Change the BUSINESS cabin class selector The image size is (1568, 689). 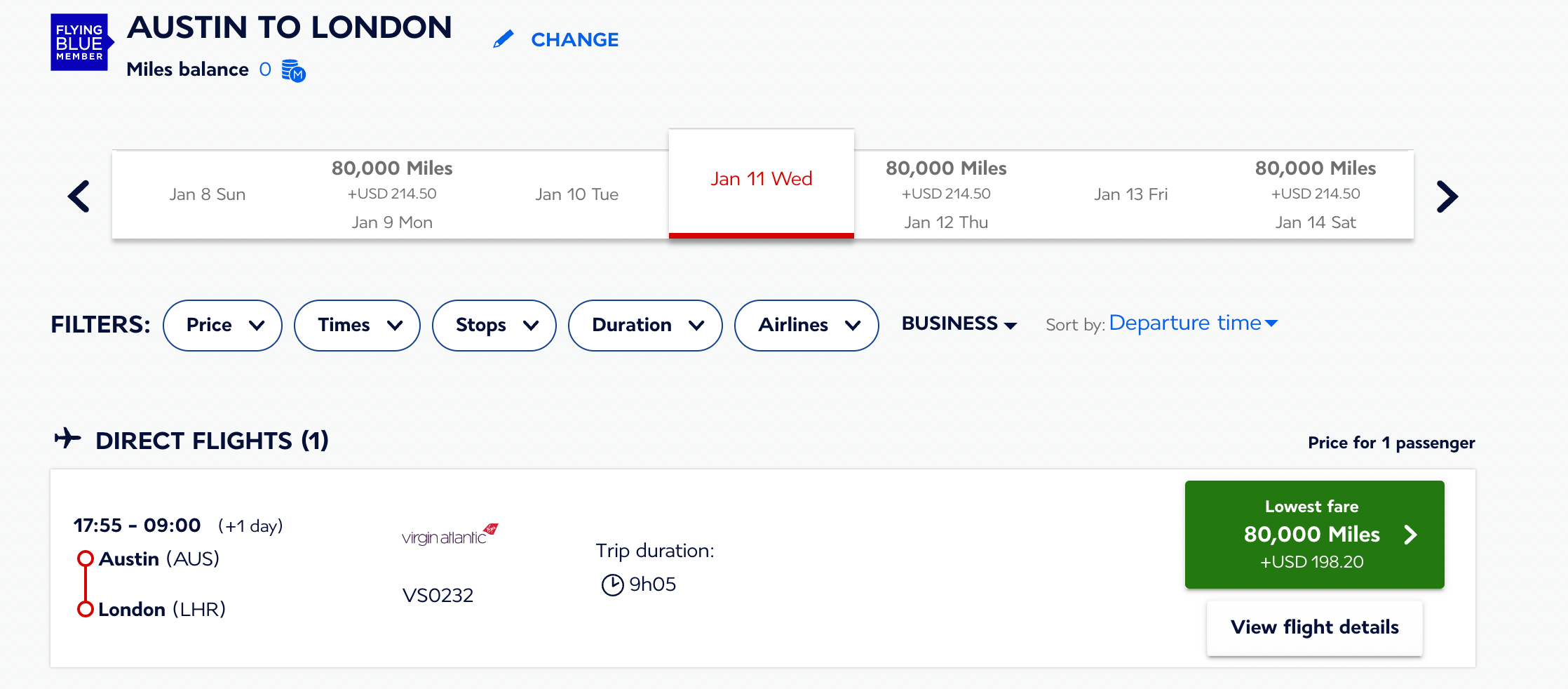[959, 323]
